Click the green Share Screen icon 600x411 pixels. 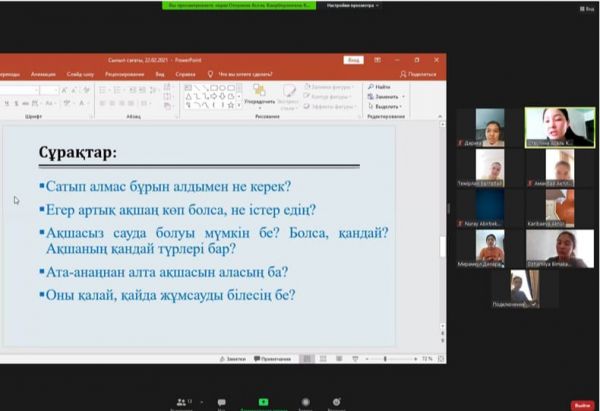(x=260, y=401)
